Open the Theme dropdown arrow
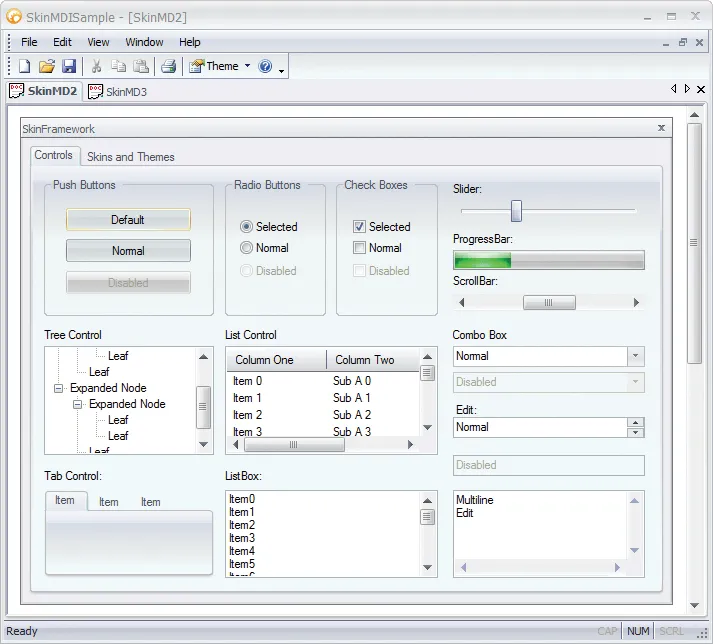Viewport: 713px width, 644px height. (x=247, y=65)
